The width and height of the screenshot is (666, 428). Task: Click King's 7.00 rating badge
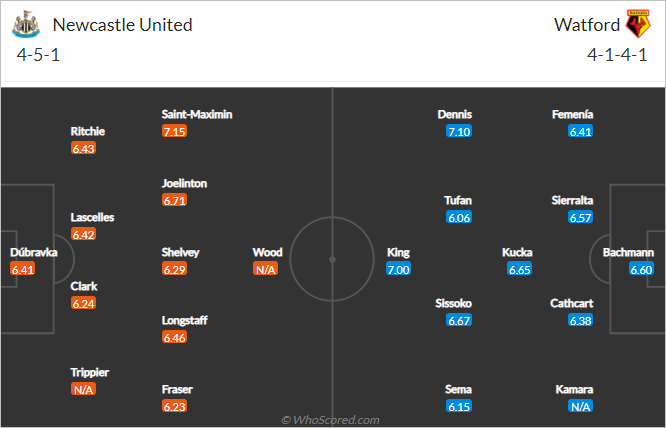(x=398, y=269)
